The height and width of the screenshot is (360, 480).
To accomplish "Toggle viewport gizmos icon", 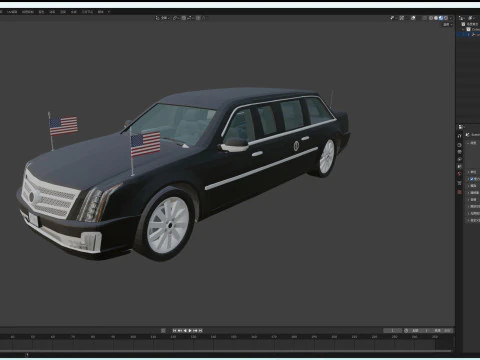I will [402, 18].
